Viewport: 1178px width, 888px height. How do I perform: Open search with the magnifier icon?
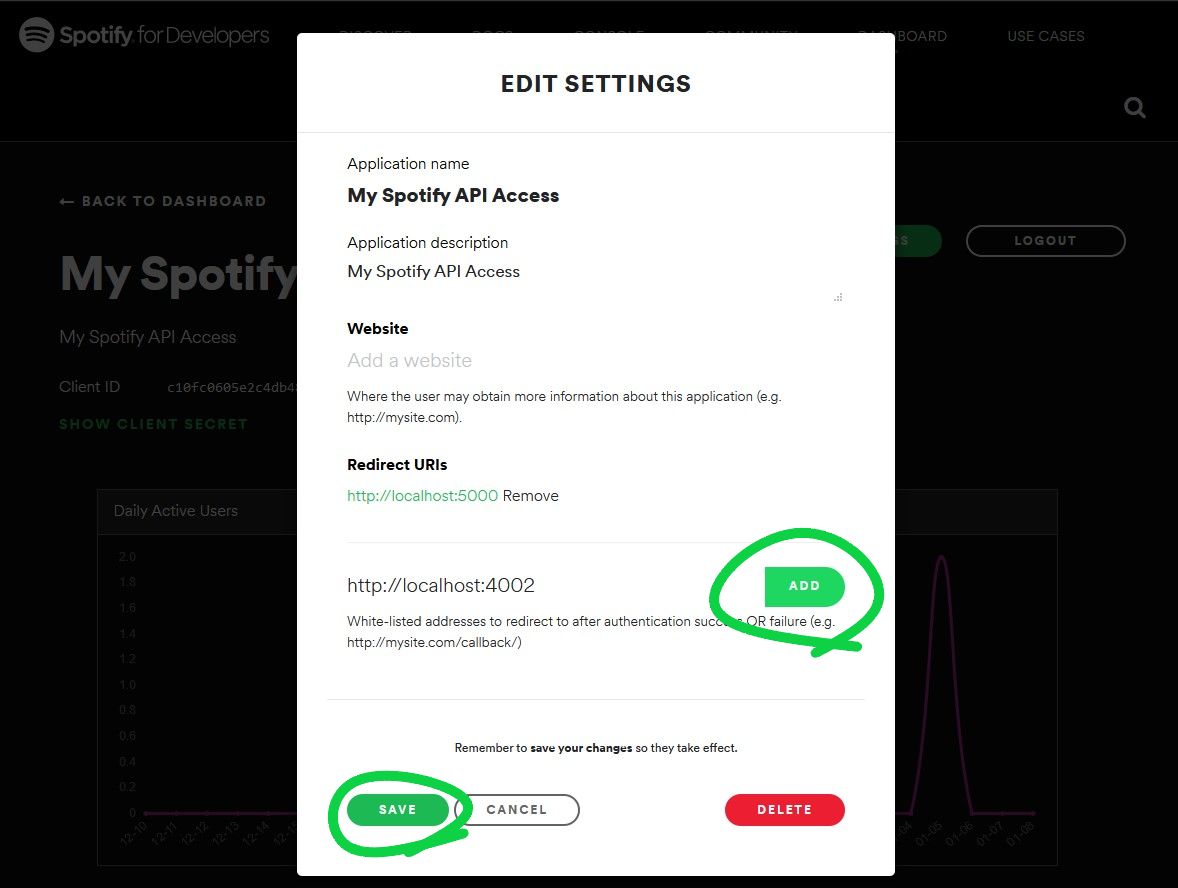(1134, 108)
